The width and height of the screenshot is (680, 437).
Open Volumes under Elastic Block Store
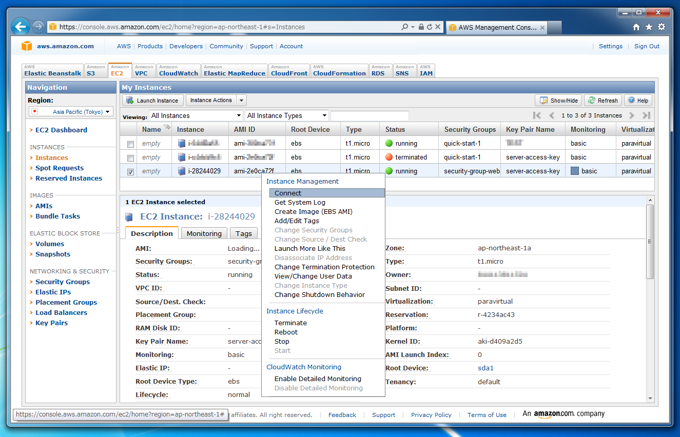49,244
